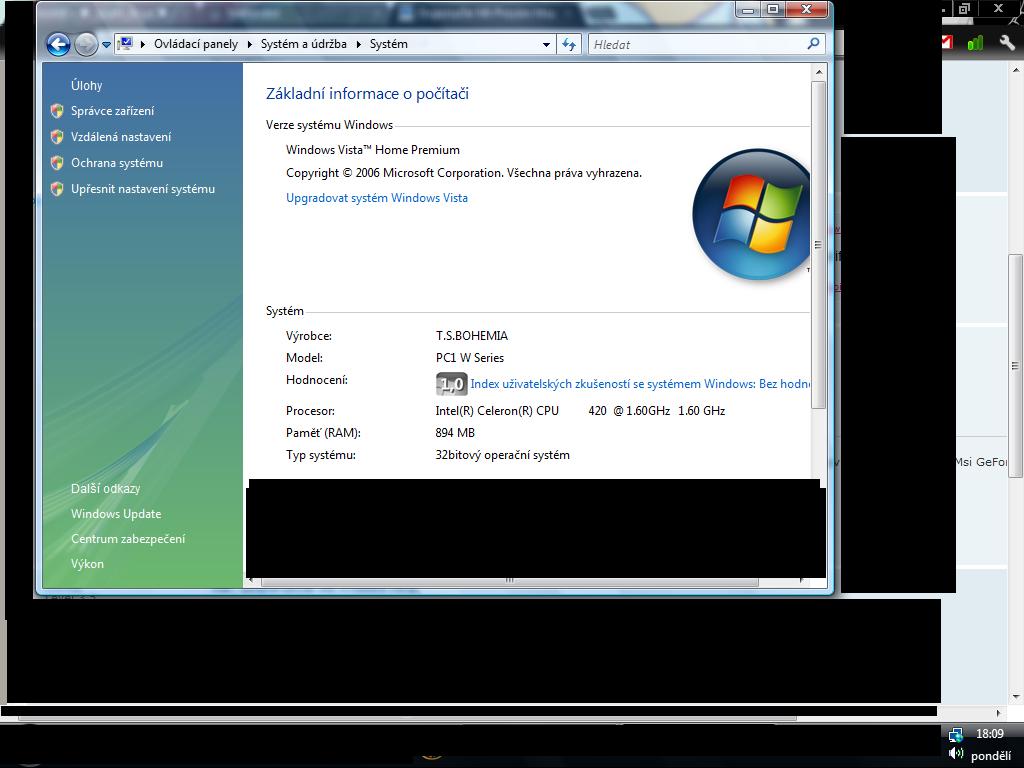Open the volume speaker icon in tray

coord(956,754)
